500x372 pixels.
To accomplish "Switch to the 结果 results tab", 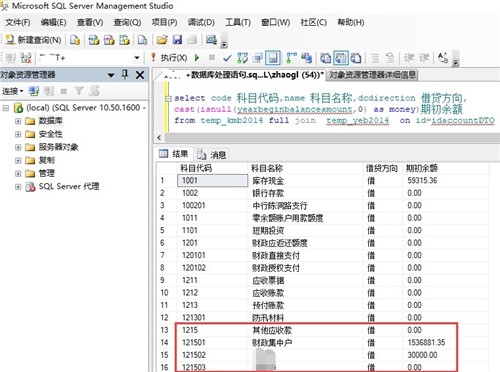I will tap(174, 154).
